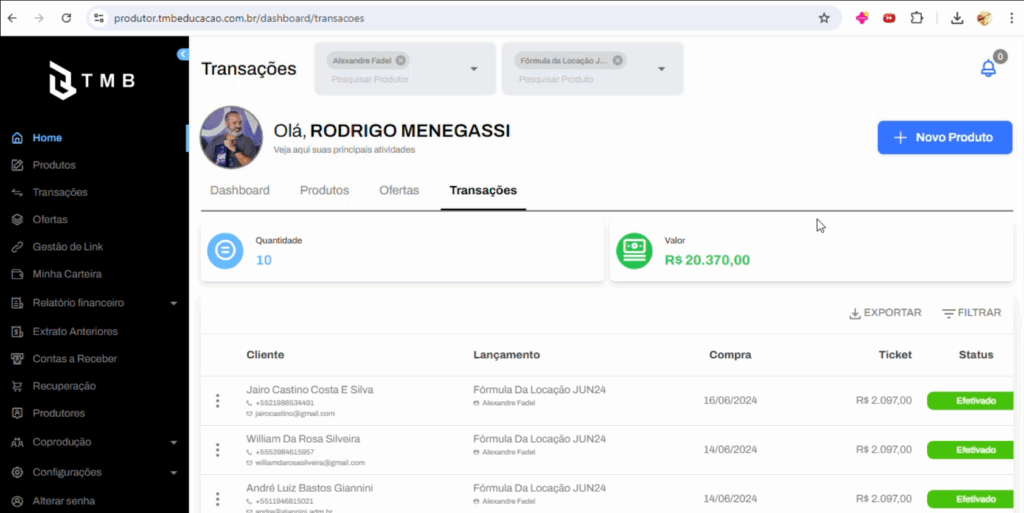Open Transações in the sidebar menu
This screenshot has width=1024, height=513.
pyautogui.click(x=59, y=193)
